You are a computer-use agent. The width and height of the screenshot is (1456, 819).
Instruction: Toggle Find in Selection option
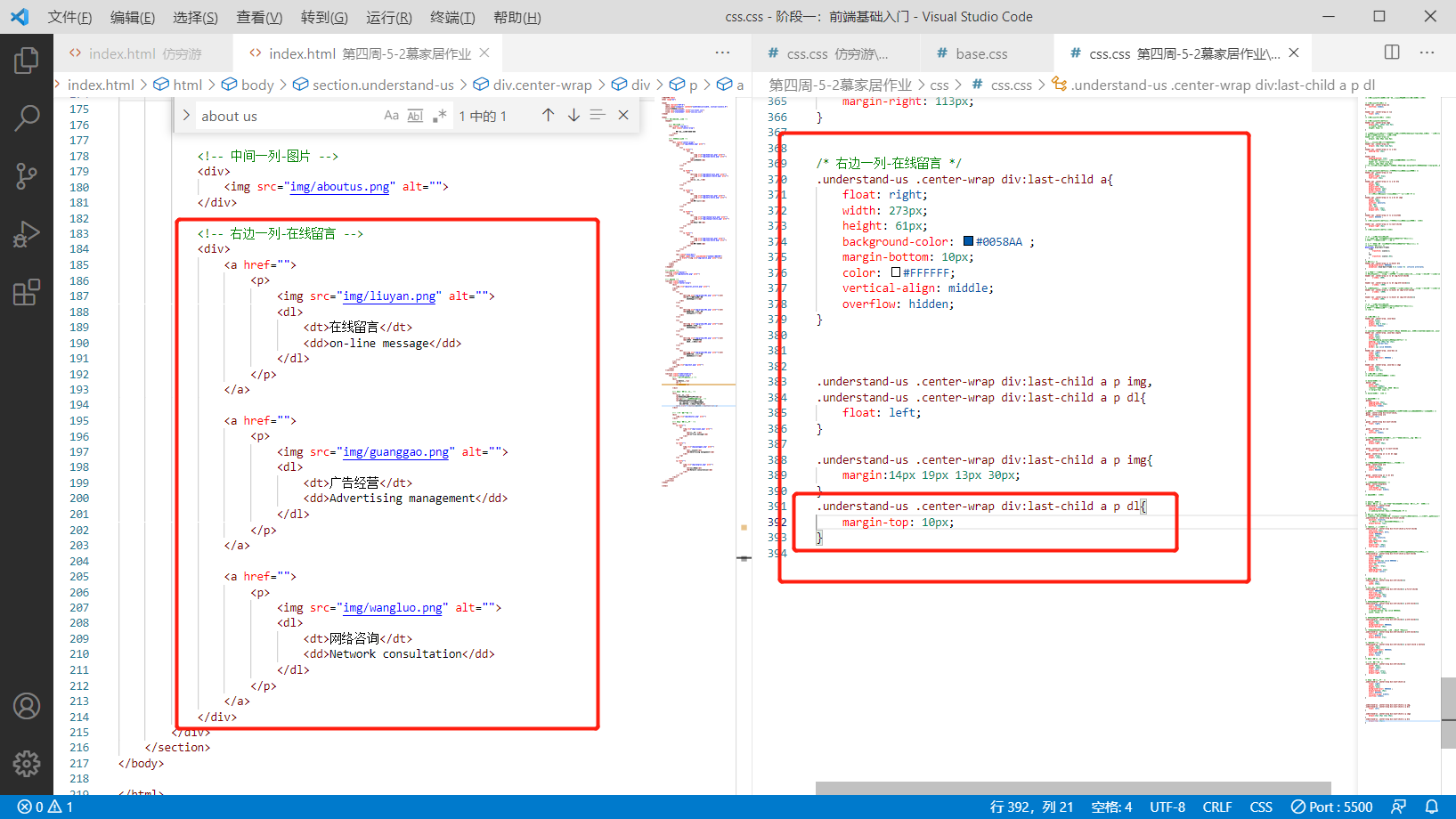coord(598,116)
